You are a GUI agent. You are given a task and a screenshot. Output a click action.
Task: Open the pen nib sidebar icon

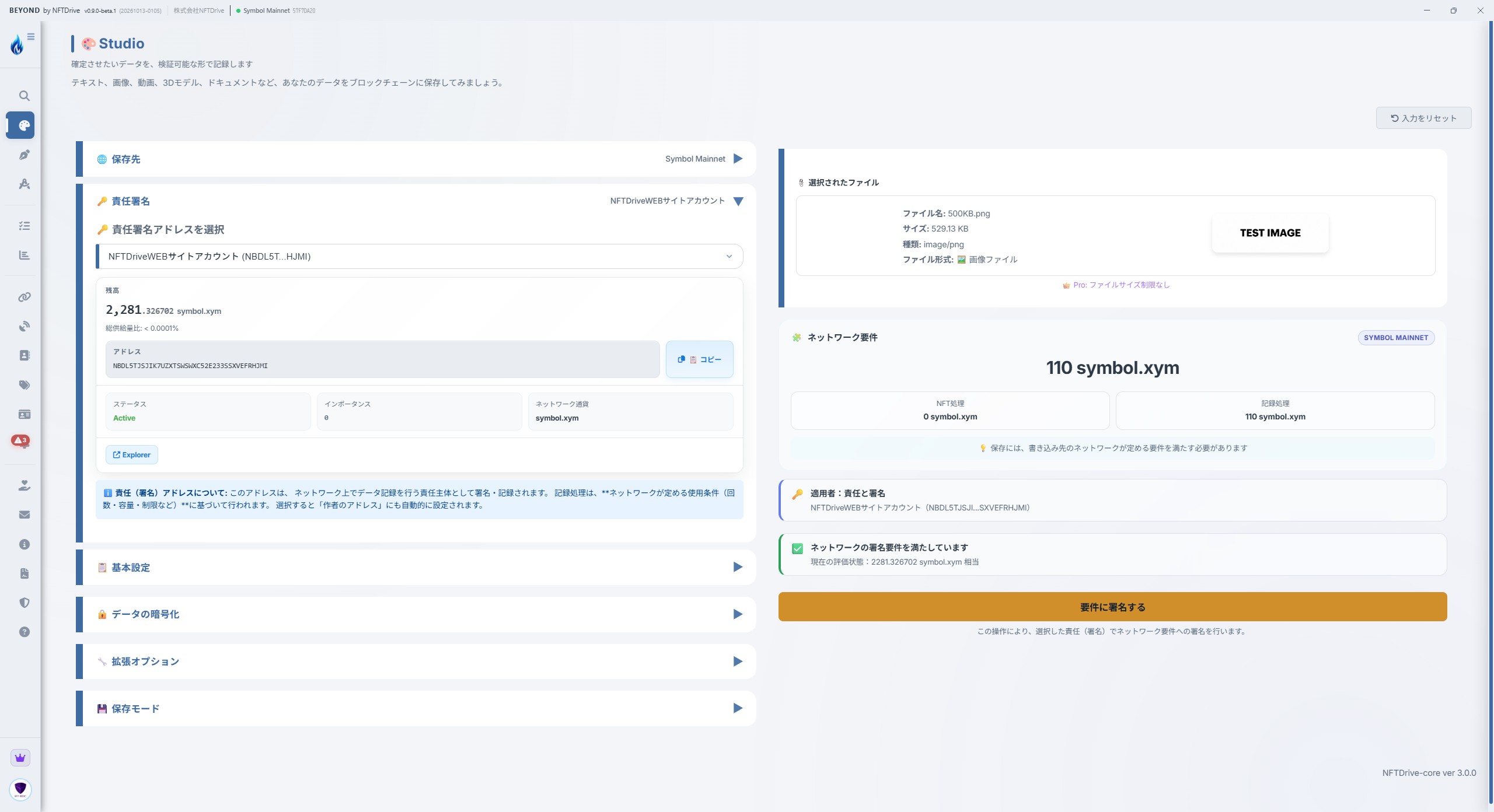(24, 155)
